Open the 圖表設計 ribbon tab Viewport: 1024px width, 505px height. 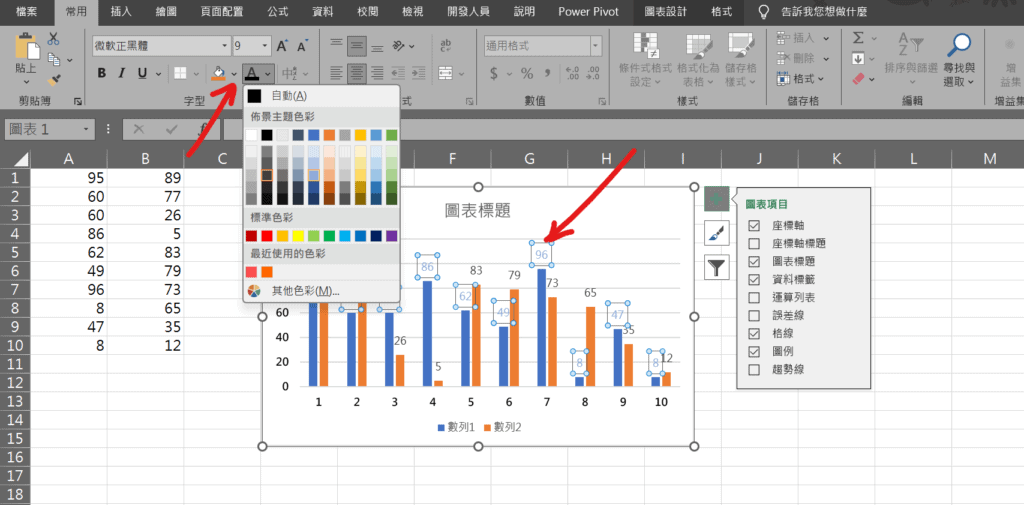[x=665, y=12]
